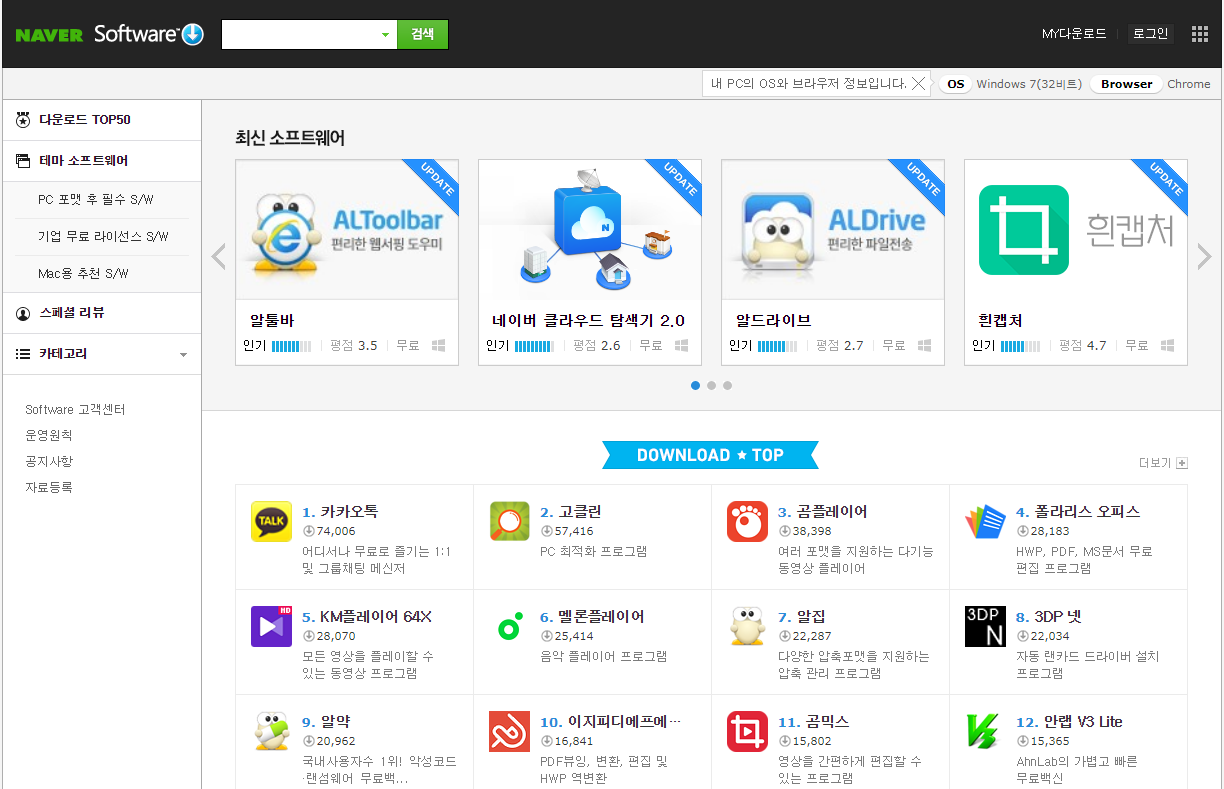
Task: Click the Windows icon on 알툴바 card
Action: (438, 345)
